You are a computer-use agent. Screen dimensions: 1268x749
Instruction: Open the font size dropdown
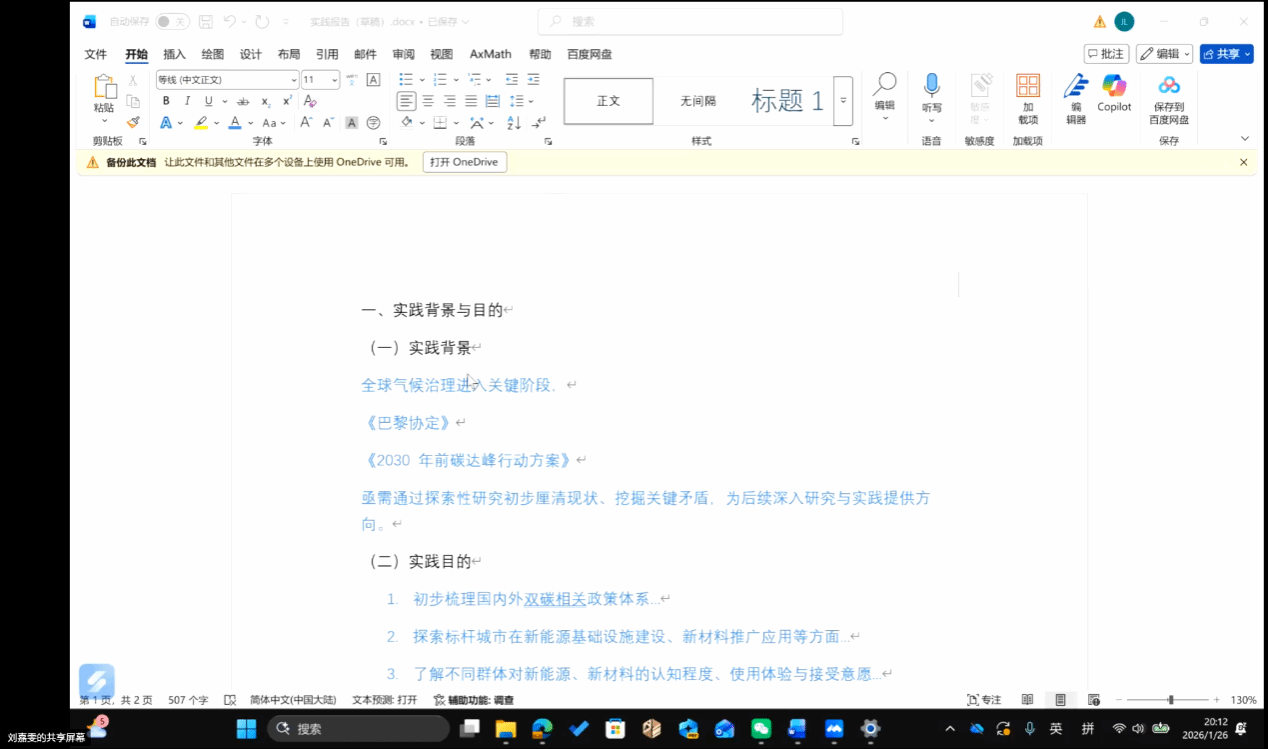[335, 80]
